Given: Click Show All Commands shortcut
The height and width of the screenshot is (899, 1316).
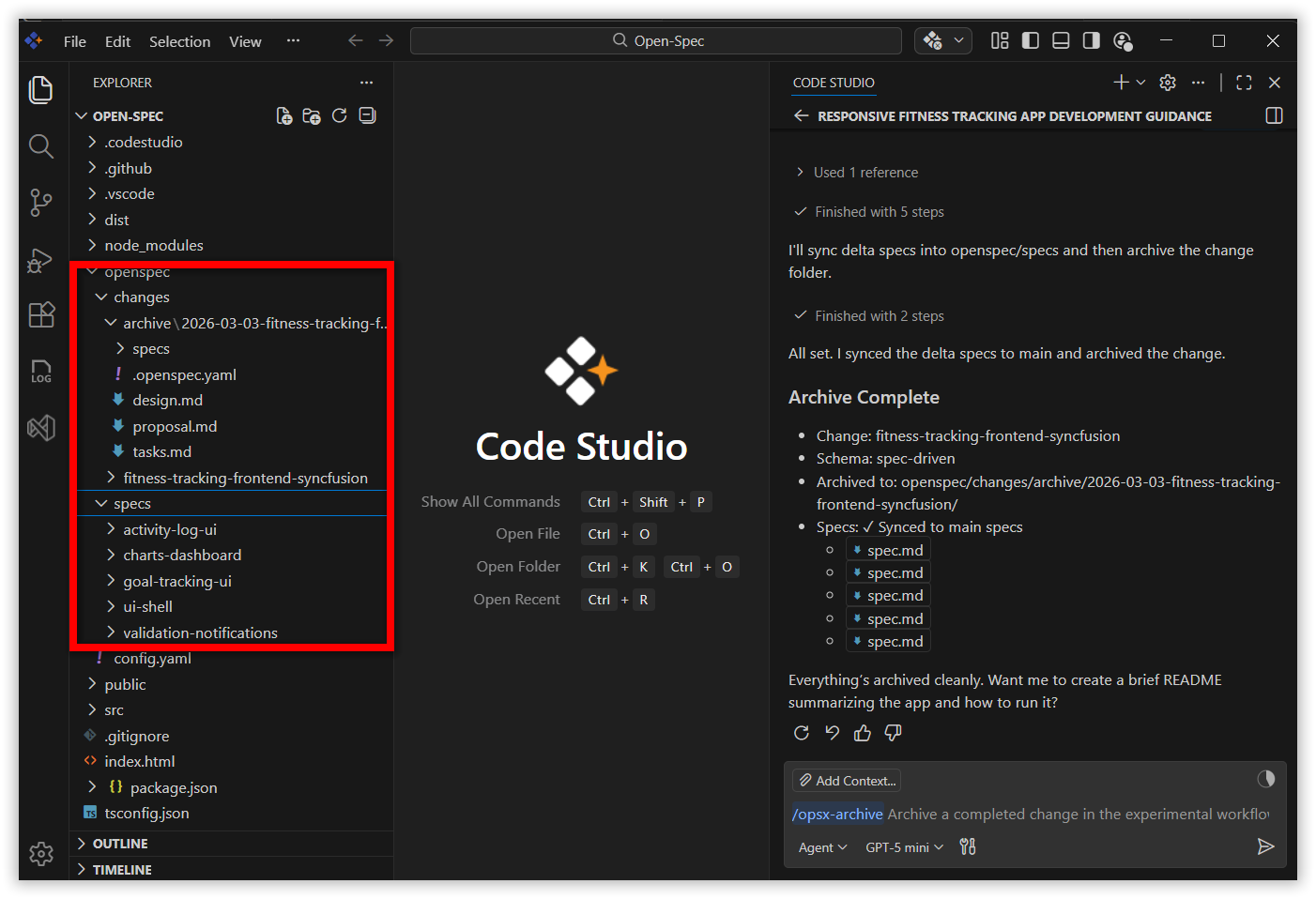Looking at the screenshot, I should (x=566, y=502).
